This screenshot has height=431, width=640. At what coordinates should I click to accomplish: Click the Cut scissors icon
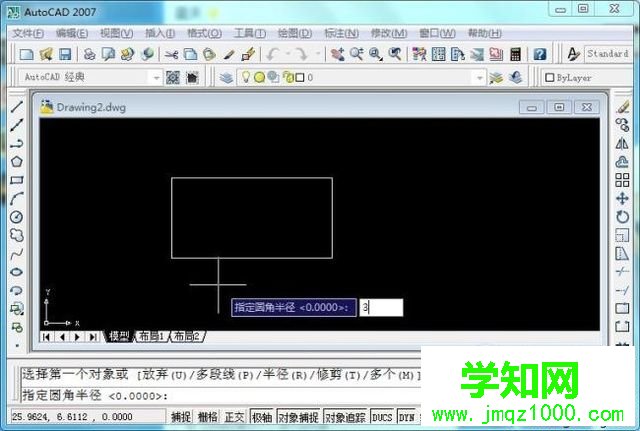click(171, 54)
